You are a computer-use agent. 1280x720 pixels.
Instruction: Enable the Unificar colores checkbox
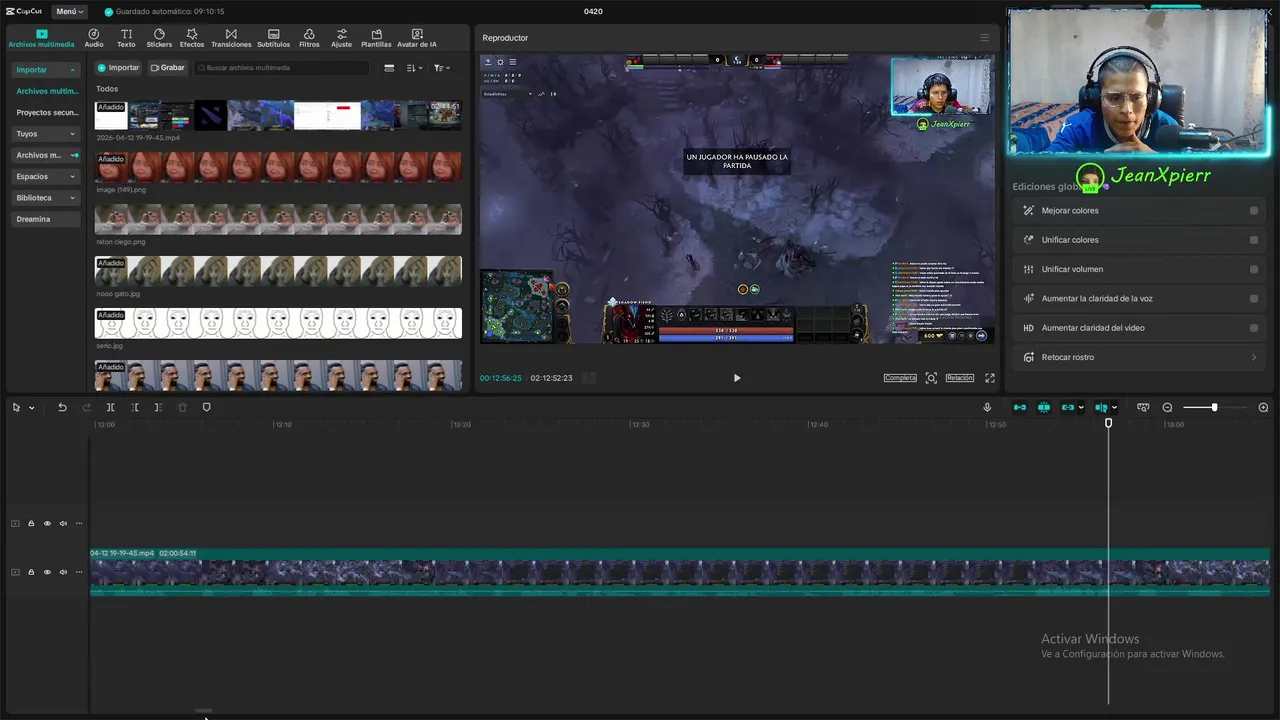pos(1254,240)
